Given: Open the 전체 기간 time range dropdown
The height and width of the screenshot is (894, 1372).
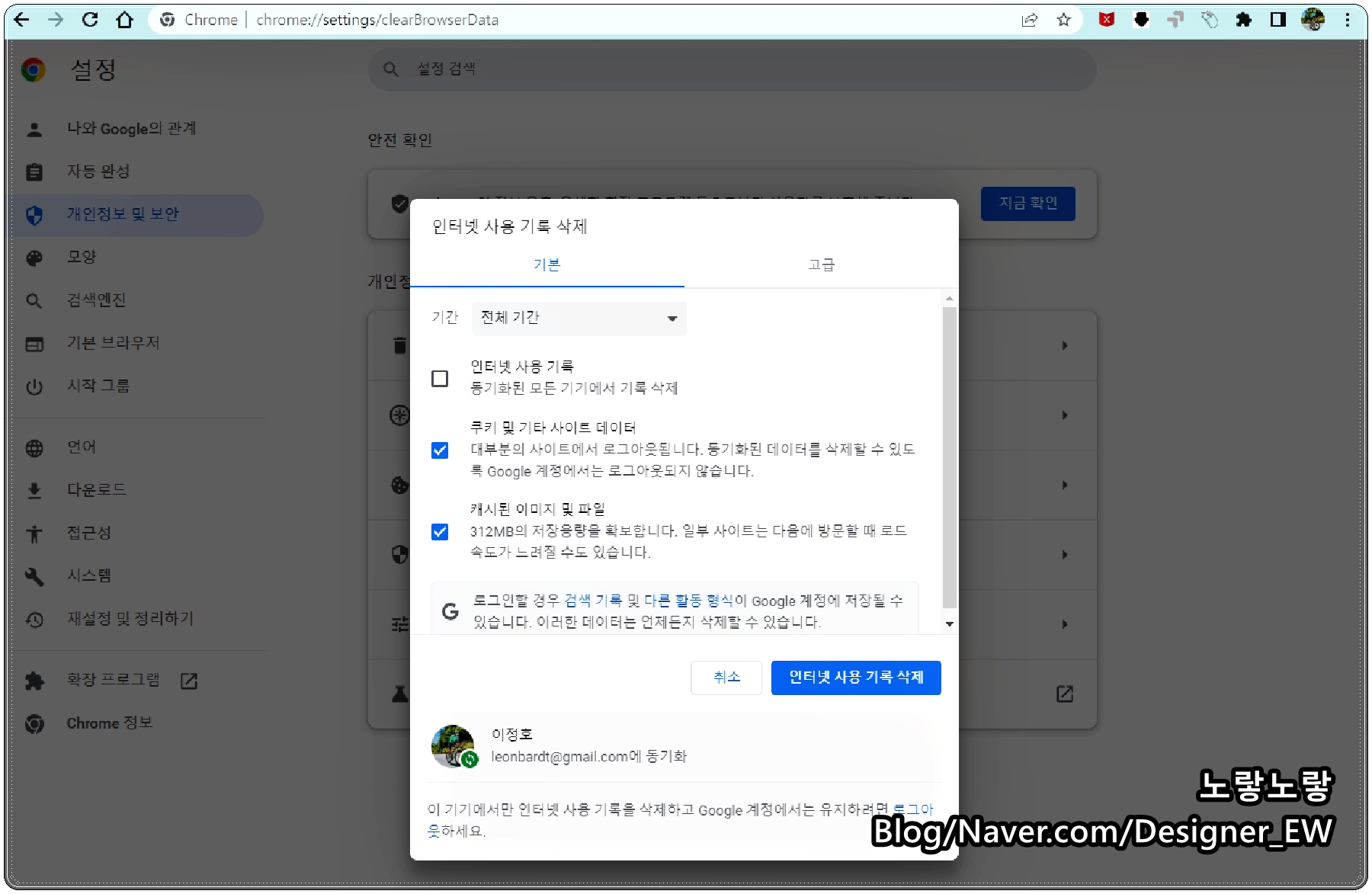Looking at the screenshot, I should pyautogui.click(x=579, y=318).
